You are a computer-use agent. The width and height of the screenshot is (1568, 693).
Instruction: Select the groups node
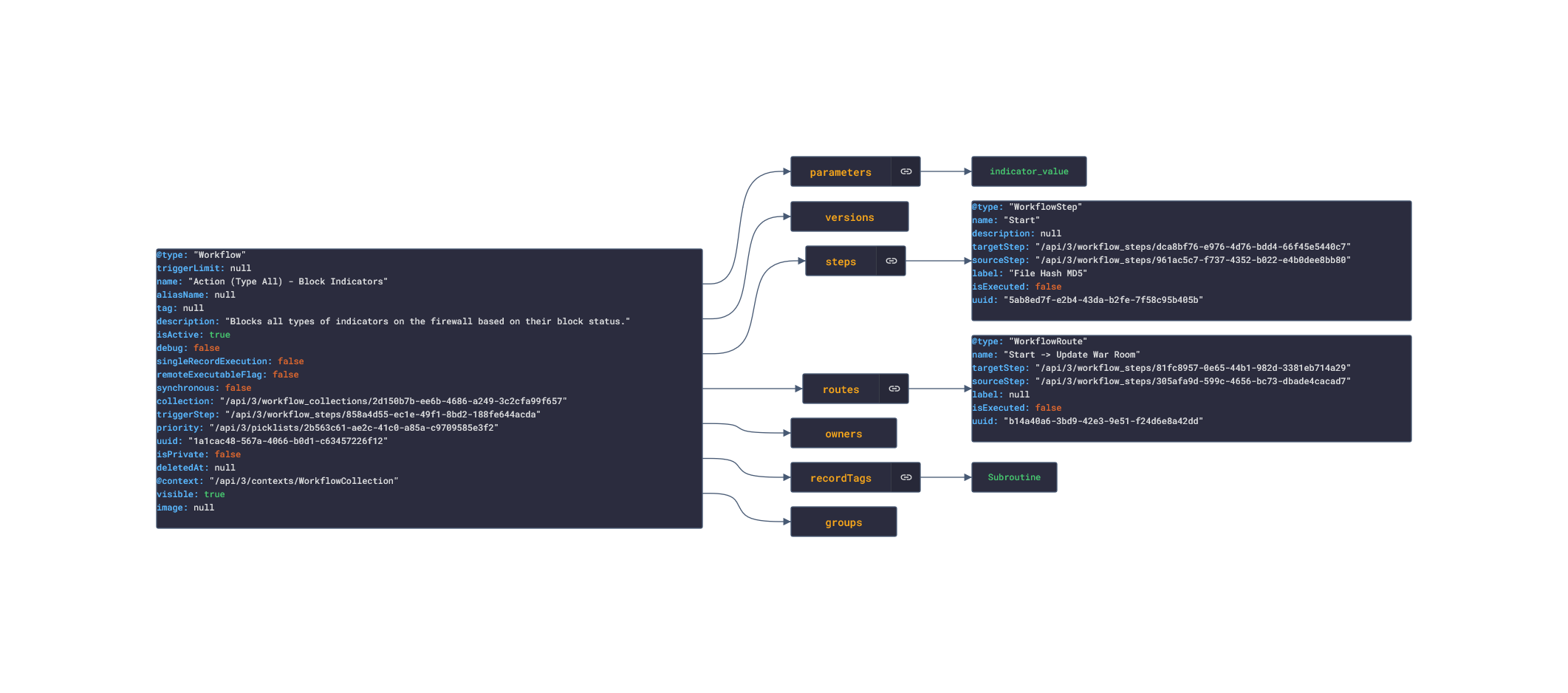(843, 522)
